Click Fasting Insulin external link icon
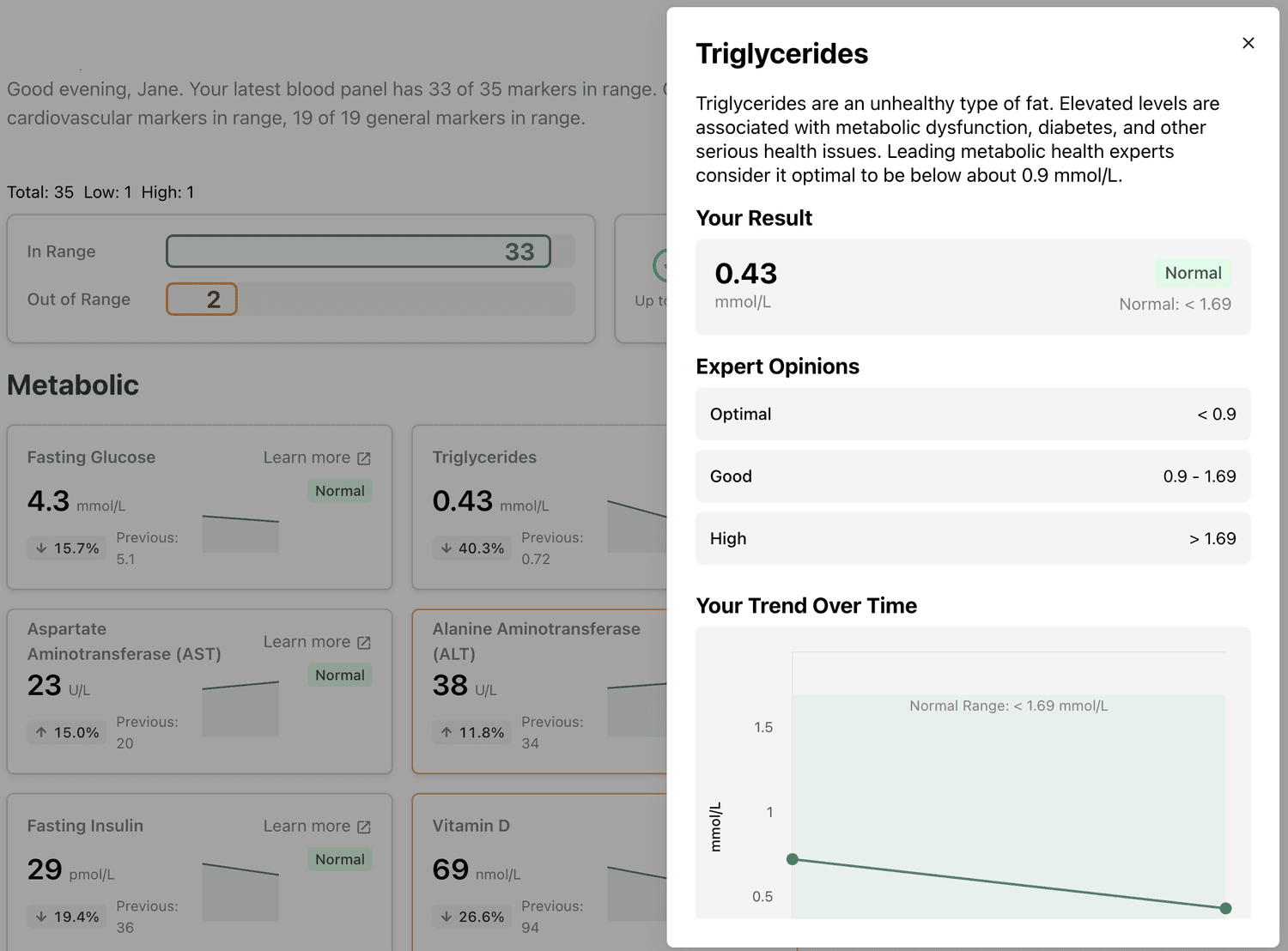This screenshot has width=1288, height=951. pyautogui.click(x=364, y=827)
